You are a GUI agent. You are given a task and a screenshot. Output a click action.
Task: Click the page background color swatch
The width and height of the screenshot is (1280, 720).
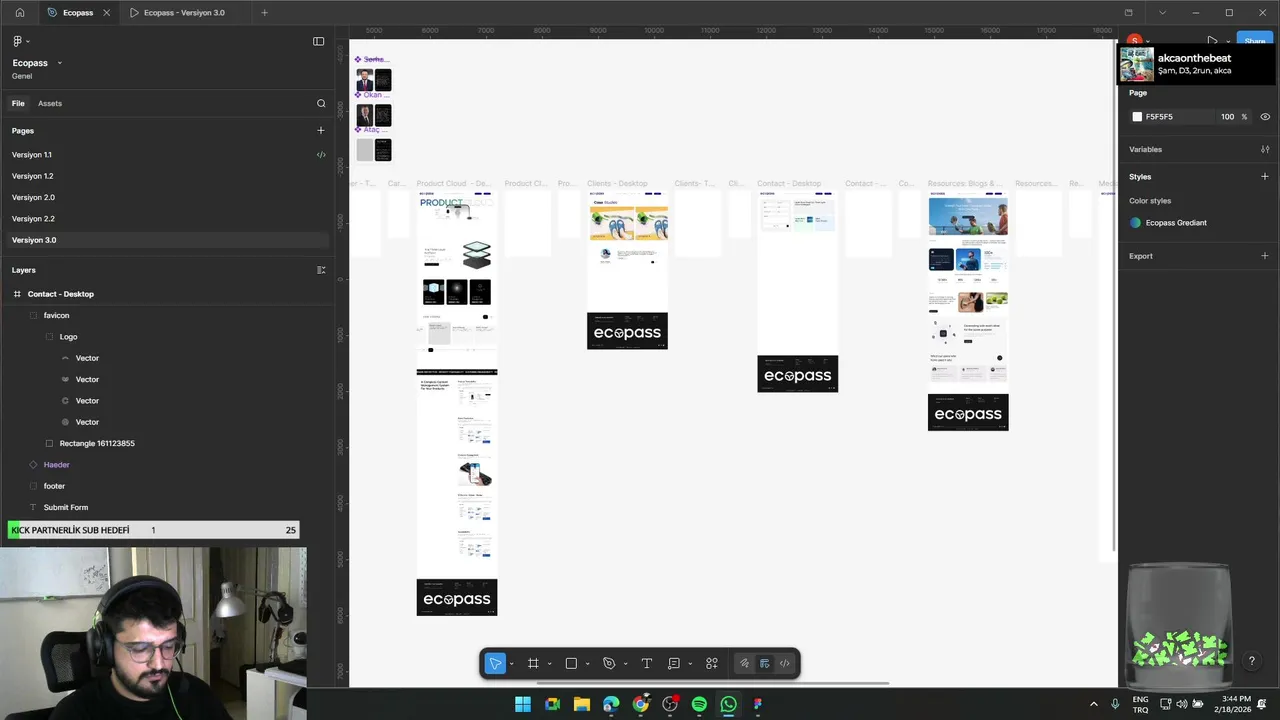pos(1137,117)
